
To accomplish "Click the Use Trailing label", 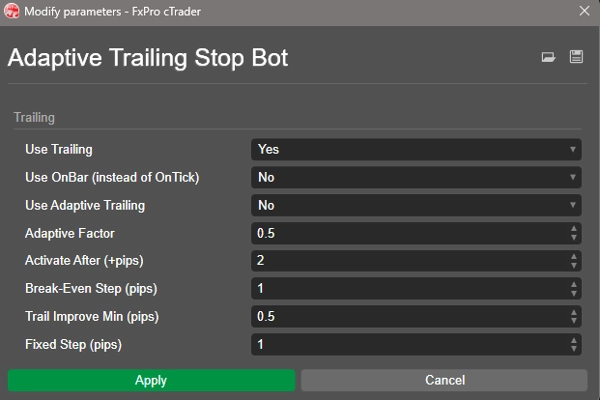I will point(59,149).
